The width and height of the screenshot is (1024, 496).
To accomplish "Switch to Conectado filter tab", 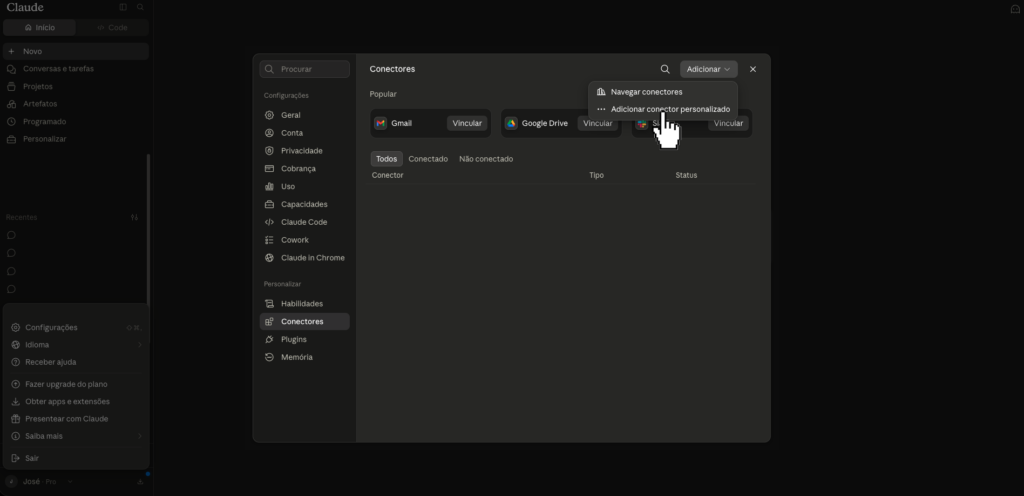I will [x=428, y=159].
